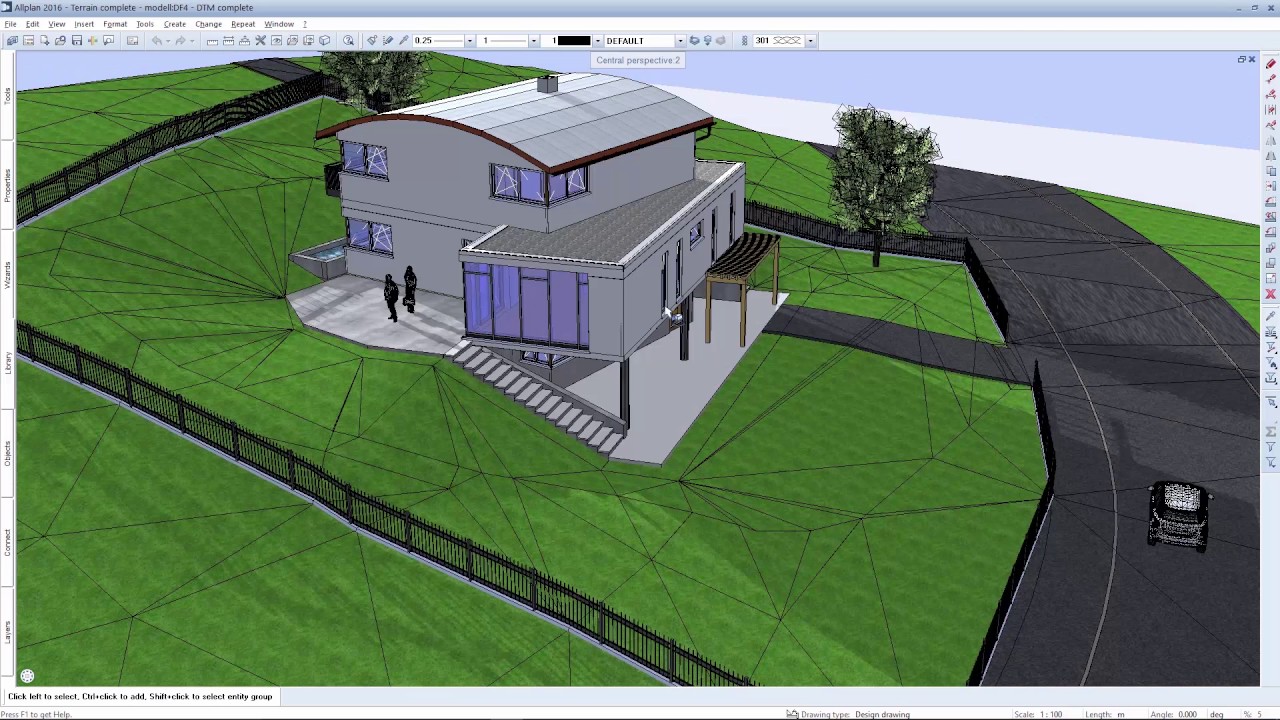Select the measure tool with ruler icon

(x=212, y=41)
